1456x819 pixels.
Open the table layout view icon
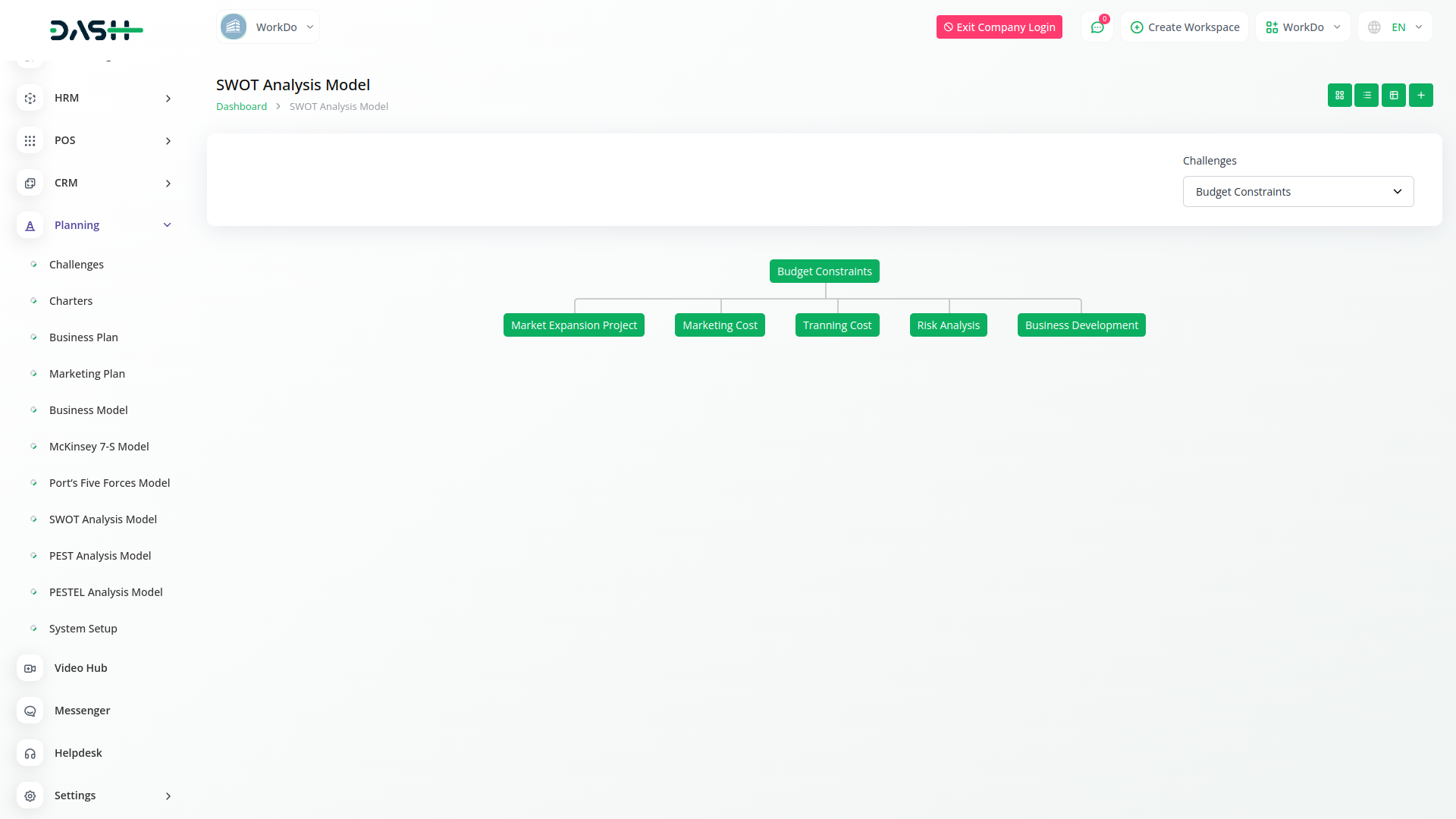1394,96
